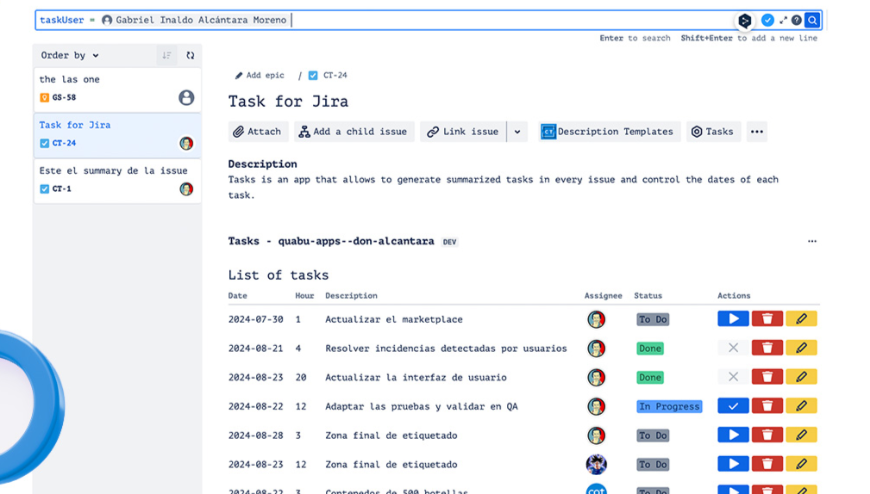Click the anime avatar on Zona final task

596,464
